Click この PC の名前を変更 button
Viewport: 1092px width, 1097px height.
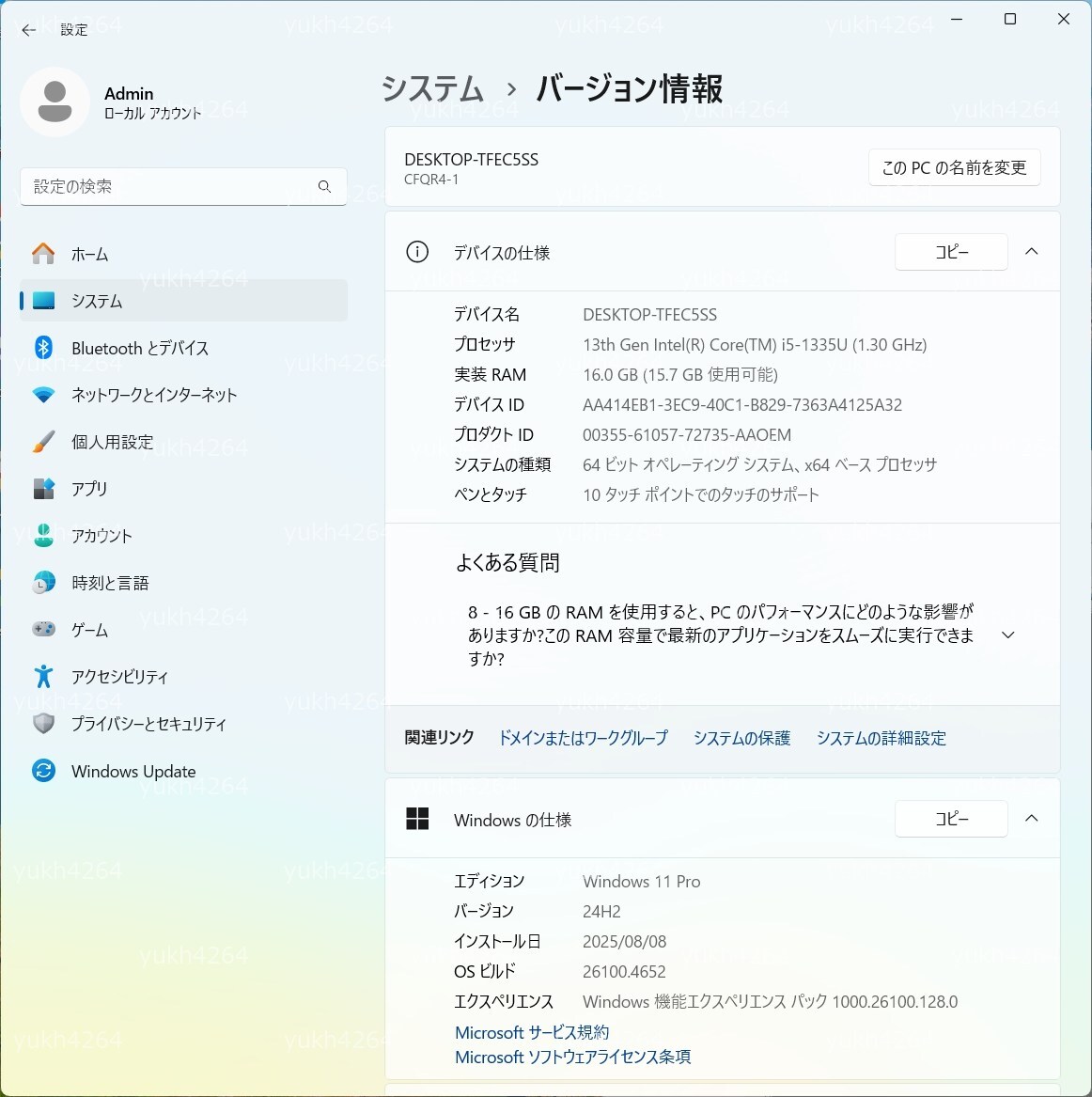(x=954, y=168)
